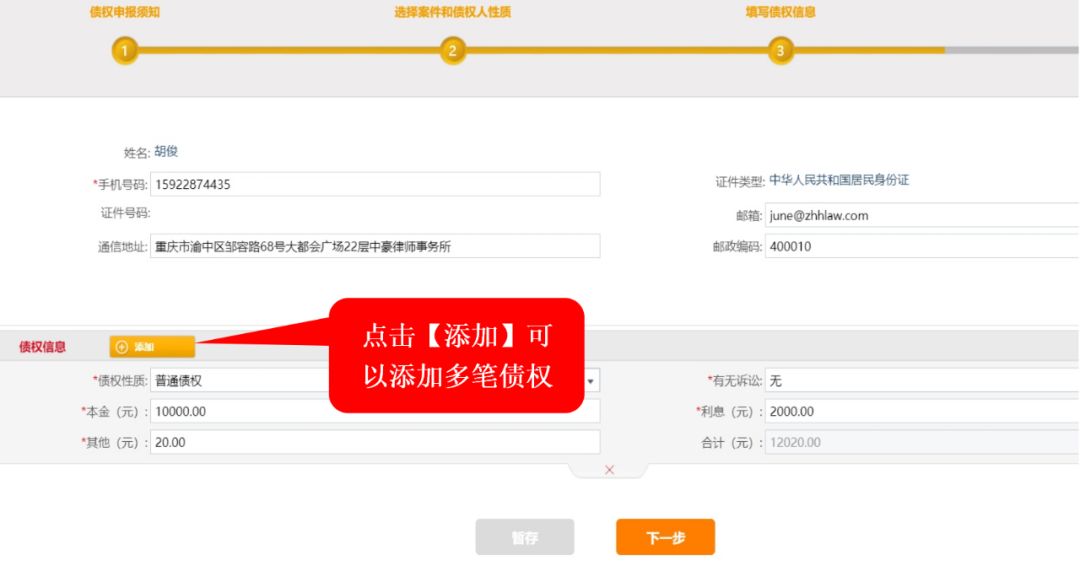1080x566 pixels.
Task: Remove claim entry with red X icon
Action: pyautogui.click(x=609, y=470)
